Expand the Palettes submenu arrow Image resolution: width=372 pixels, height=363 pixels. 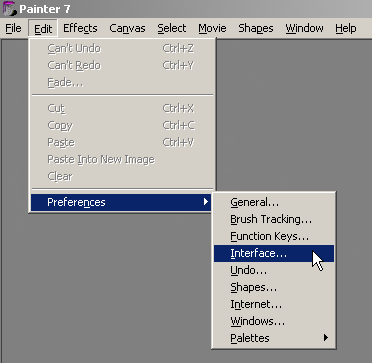(x=326, y=338)
